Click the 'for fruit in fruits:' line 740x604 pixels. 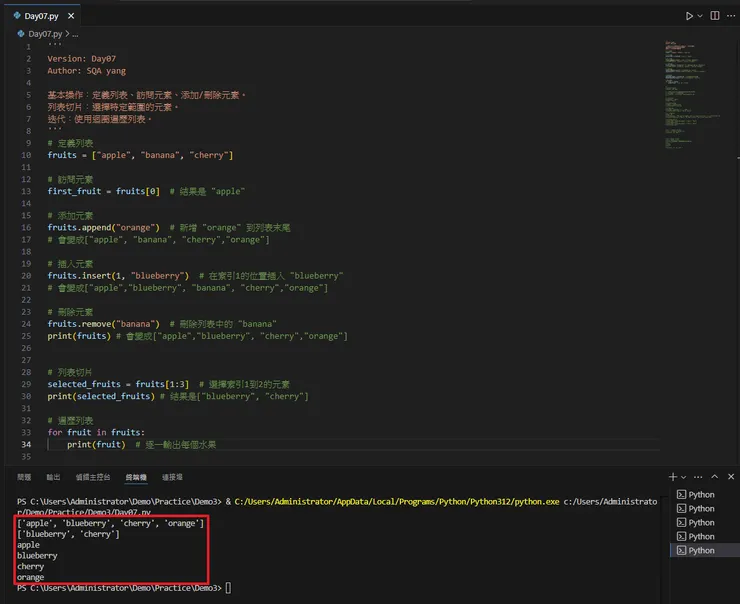point(96,432)
